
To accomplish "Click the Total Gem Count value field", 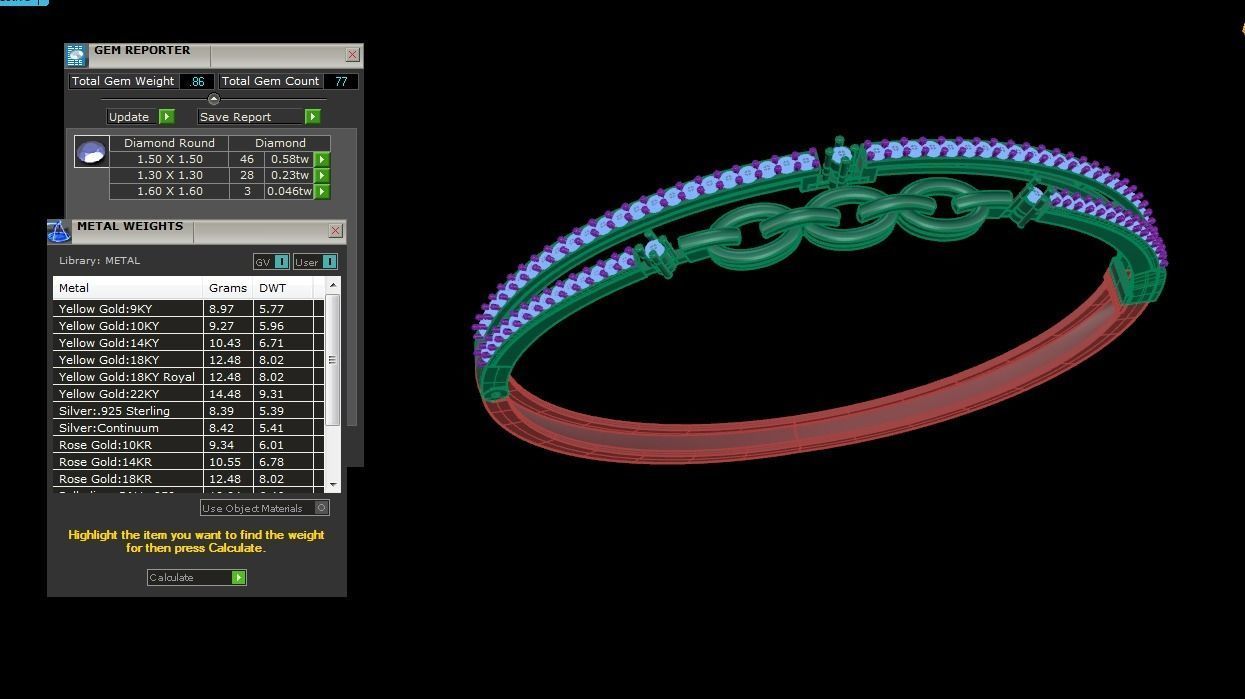I will (341, 81).
